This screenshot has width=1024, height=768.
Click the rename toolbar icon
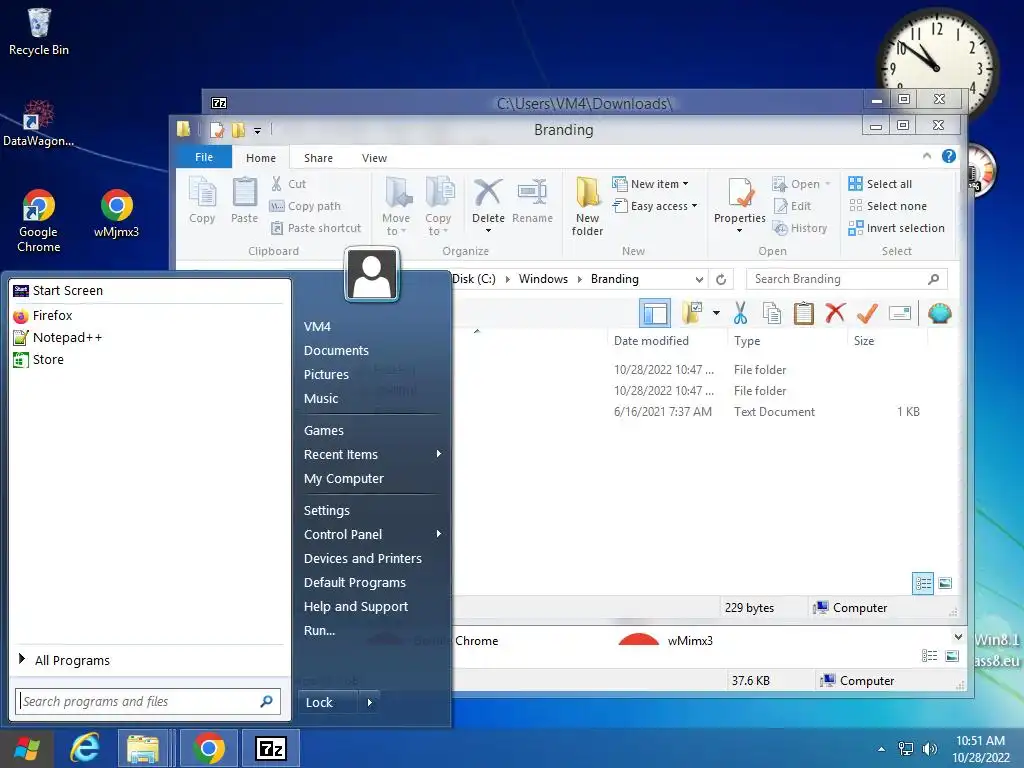pos(900,313)
